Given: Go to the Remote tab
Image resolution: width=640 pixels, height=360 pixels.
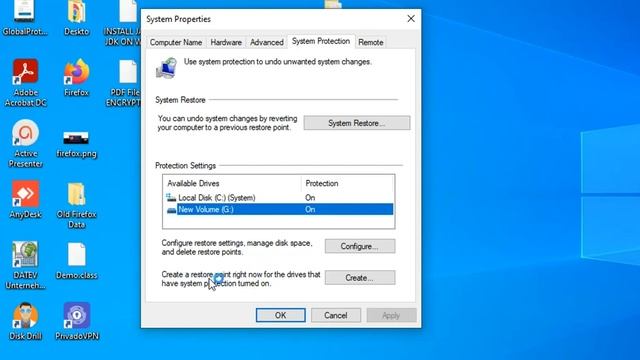Looking at the screenshot, I should point(371,42).
